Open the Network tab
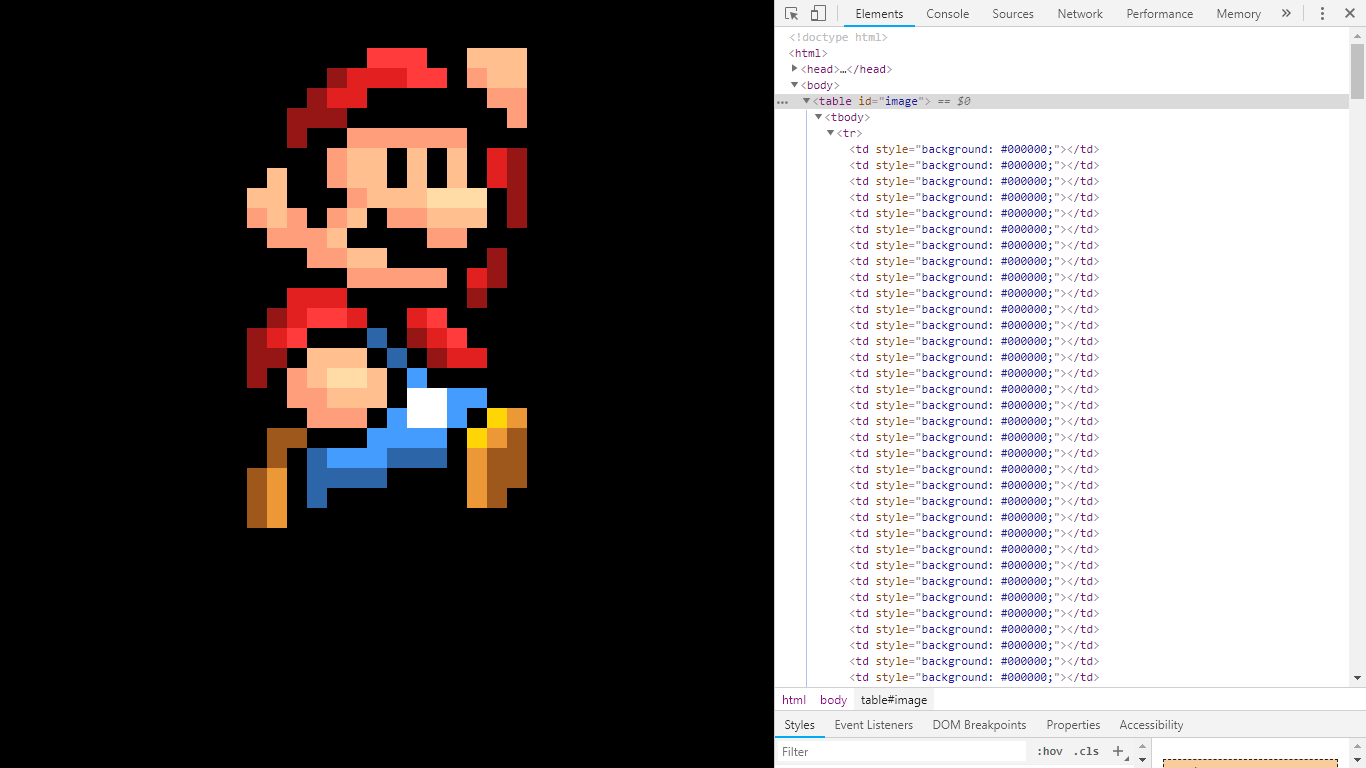 (1080, 14)
